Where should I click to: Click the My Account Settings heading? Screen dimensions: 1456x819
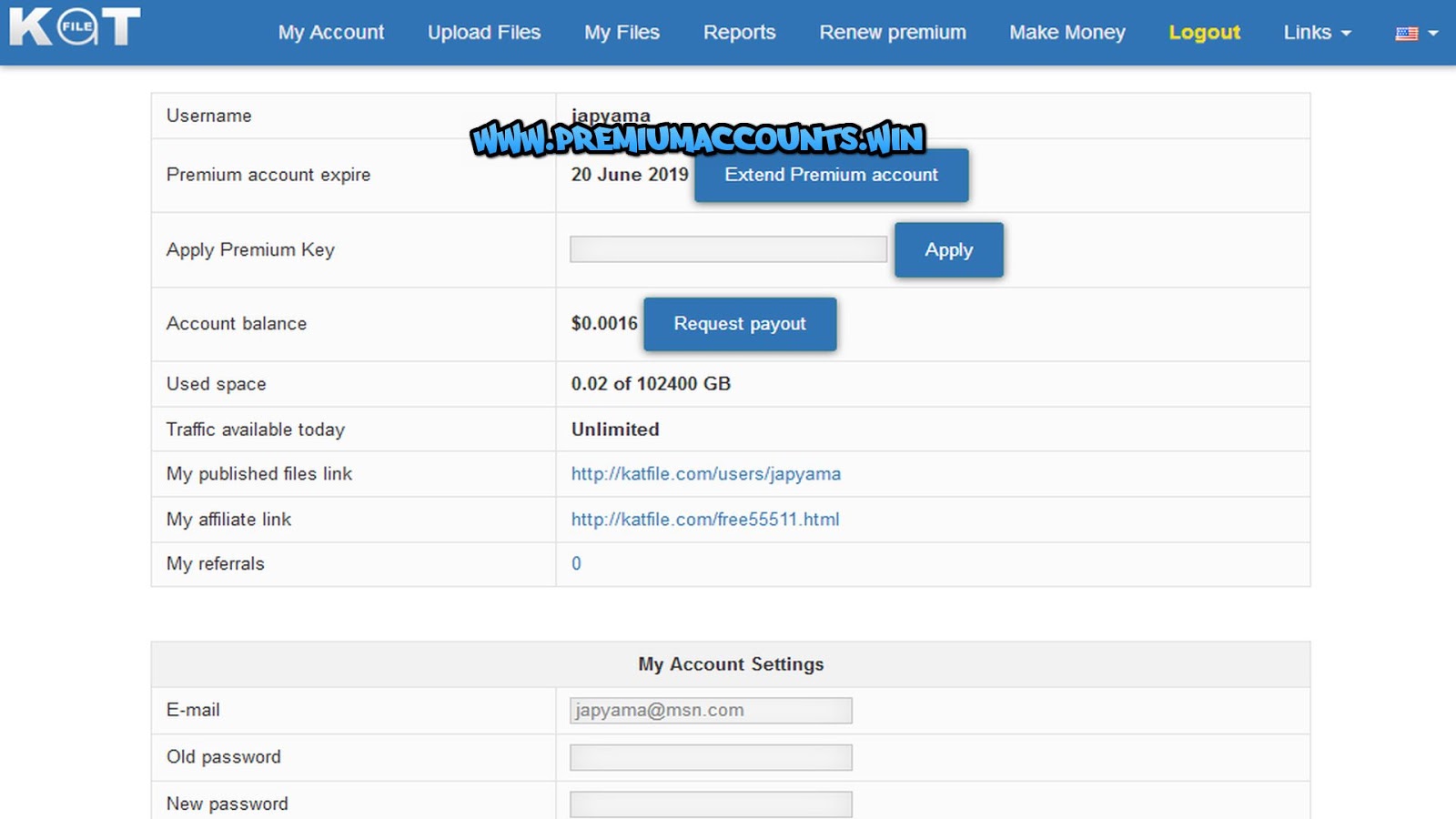point(731,664)
